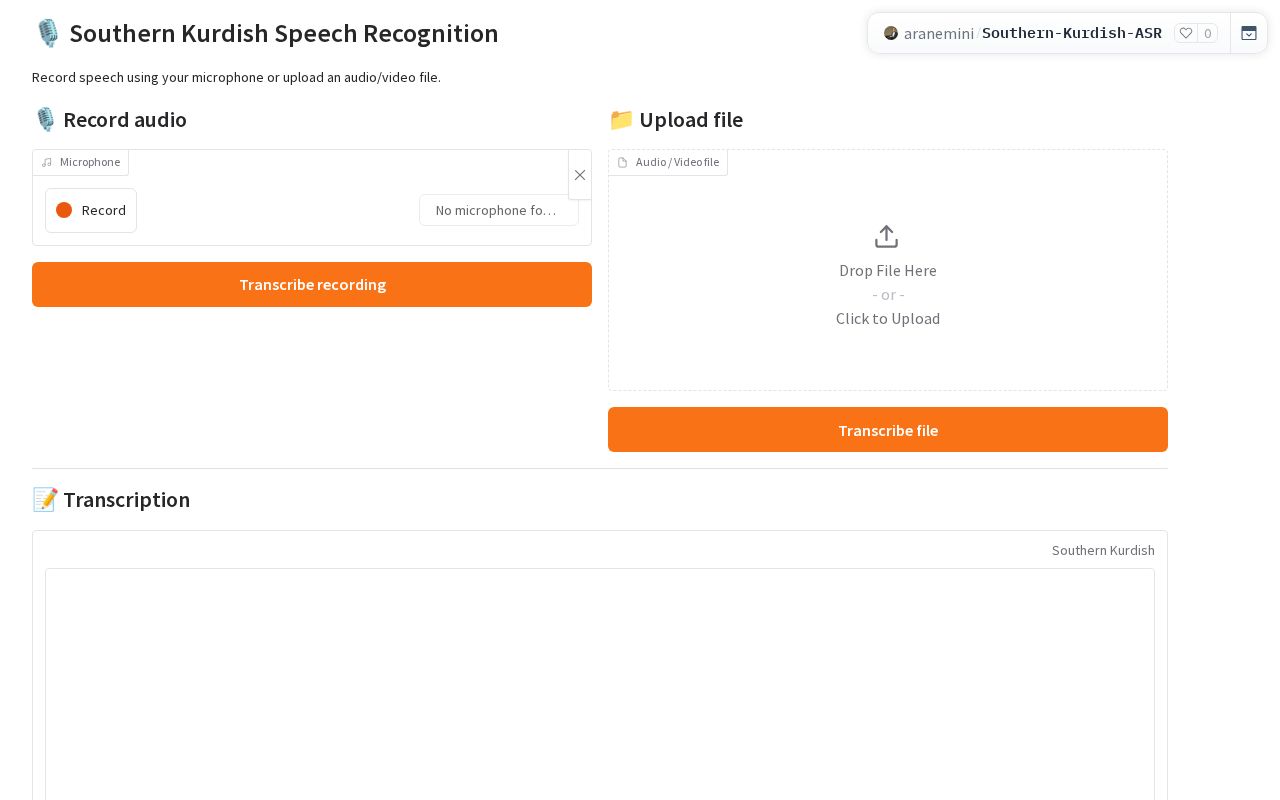Screen dimensions: 1280x800
Task: Like the Space with the heart icon
Action: click(x=1186, y=33)
